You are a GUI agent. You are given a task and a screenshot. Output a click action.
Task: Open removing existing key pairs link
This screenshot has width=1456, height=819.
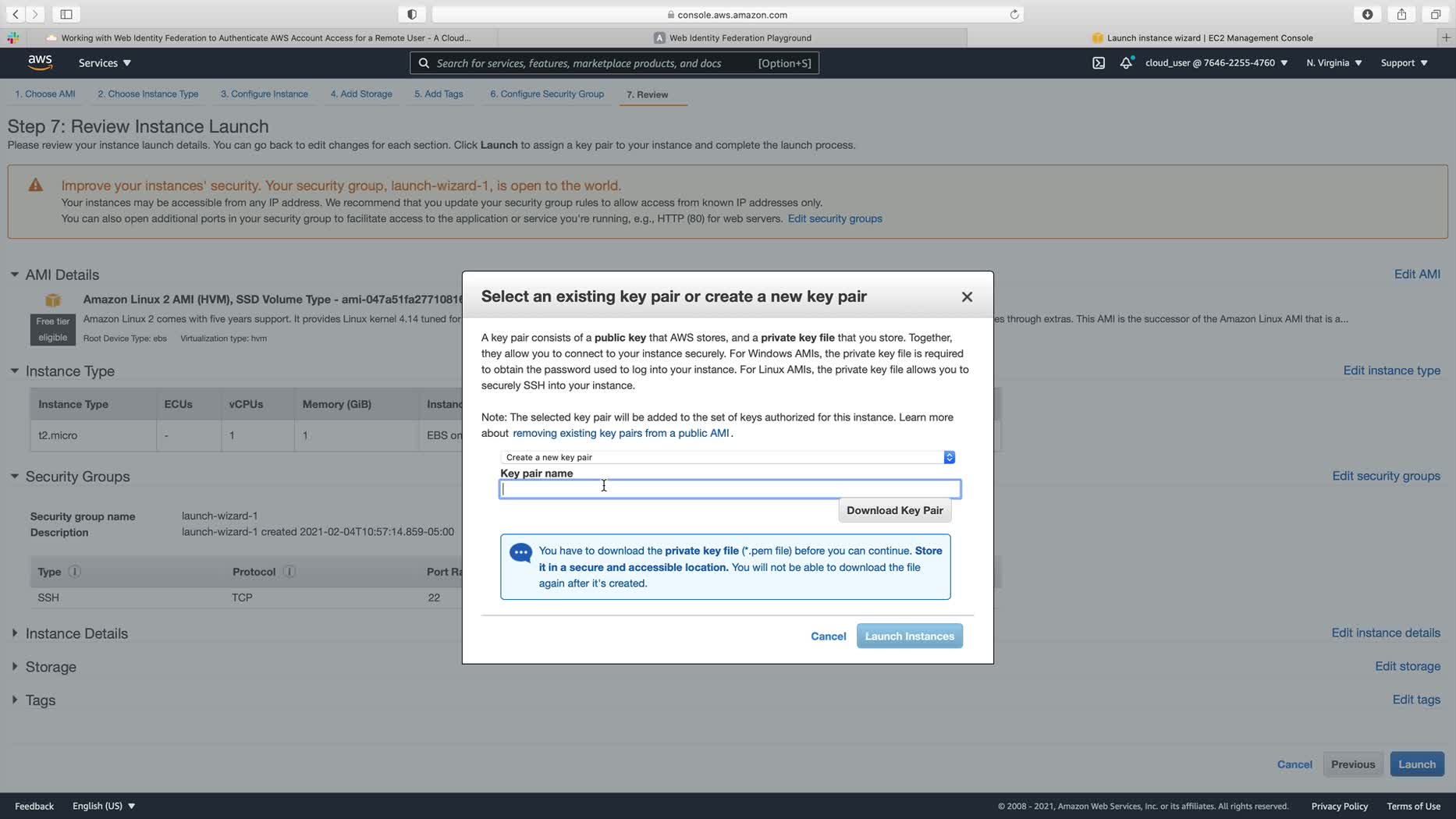click(621, 433)
